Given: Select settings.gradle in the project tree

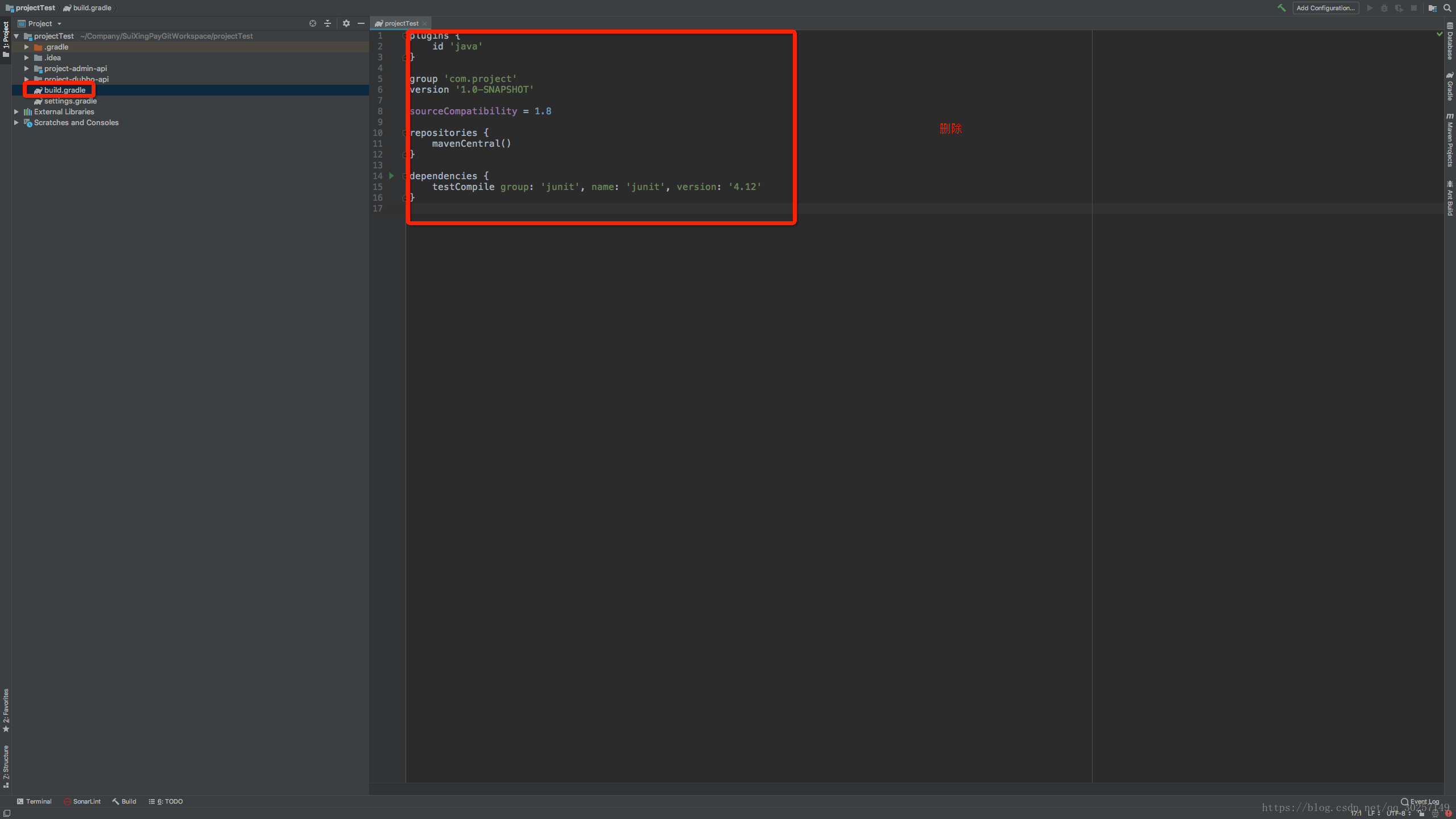Looking at the screenshot, I should [71, 101].
